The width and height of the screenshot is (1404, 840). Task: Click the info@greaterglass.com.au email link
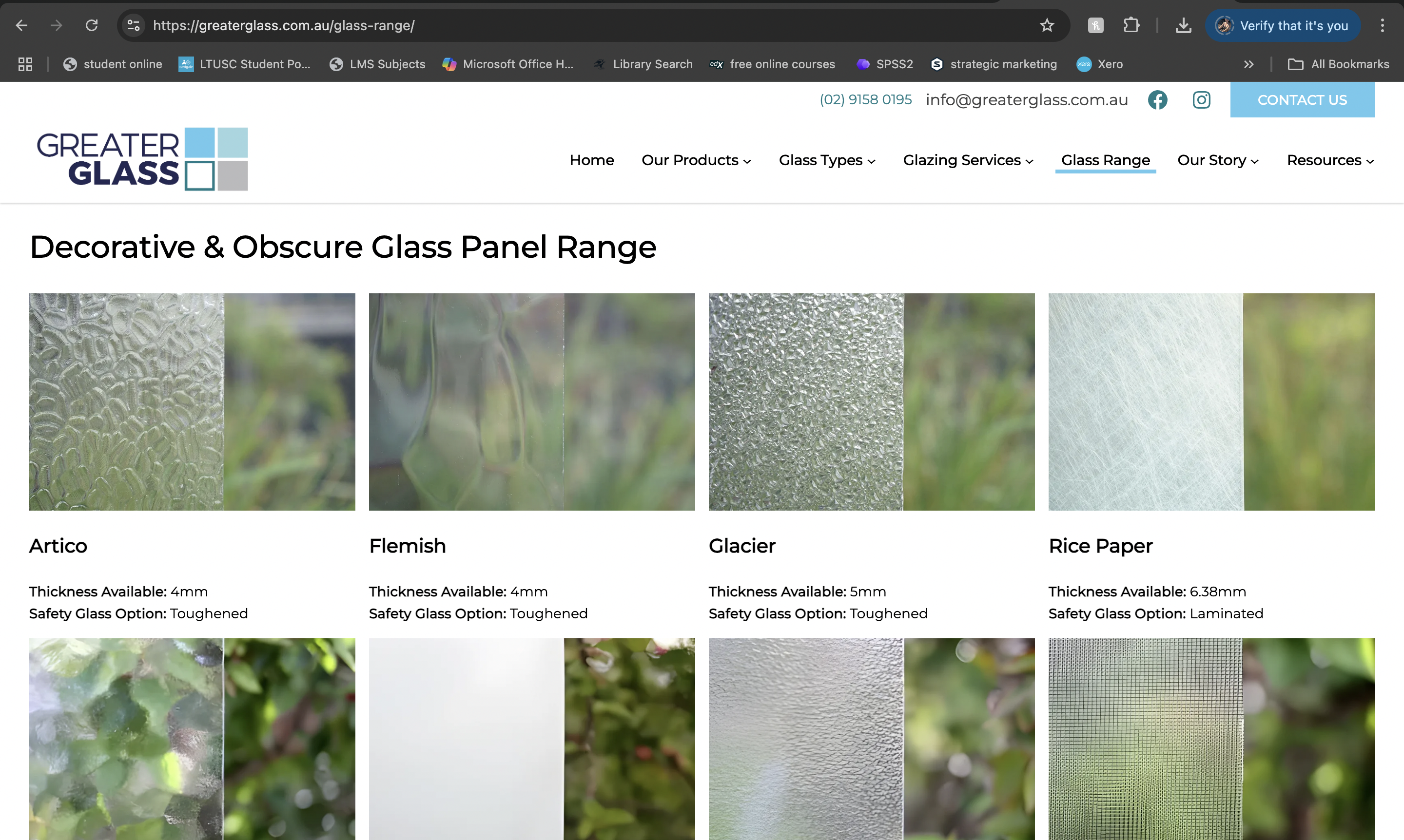tap(1026, 99)
